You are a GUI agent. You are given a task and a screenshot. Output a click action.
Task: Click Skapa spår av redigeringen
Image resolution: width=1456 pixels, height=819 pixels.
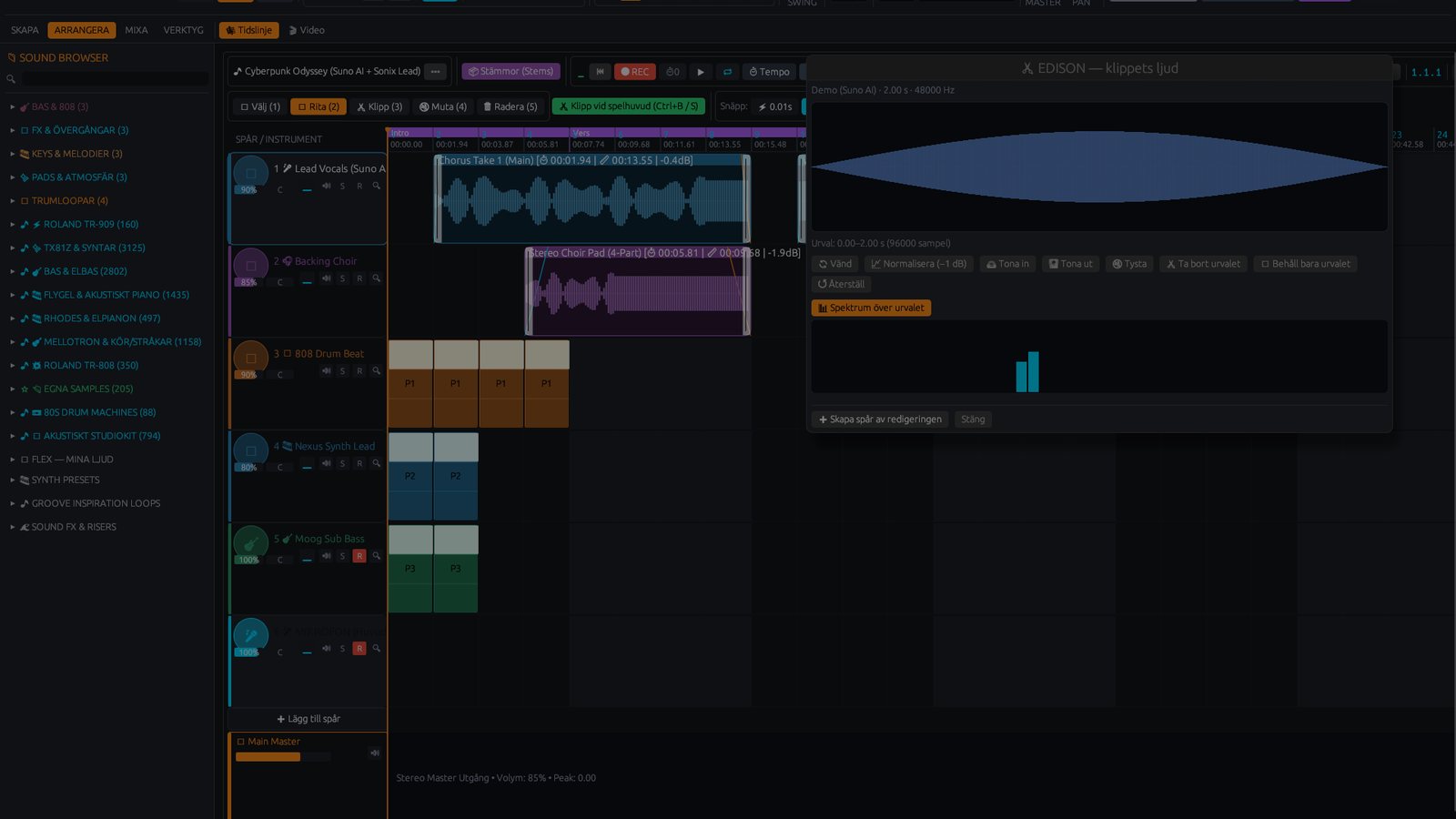point(880,420)
